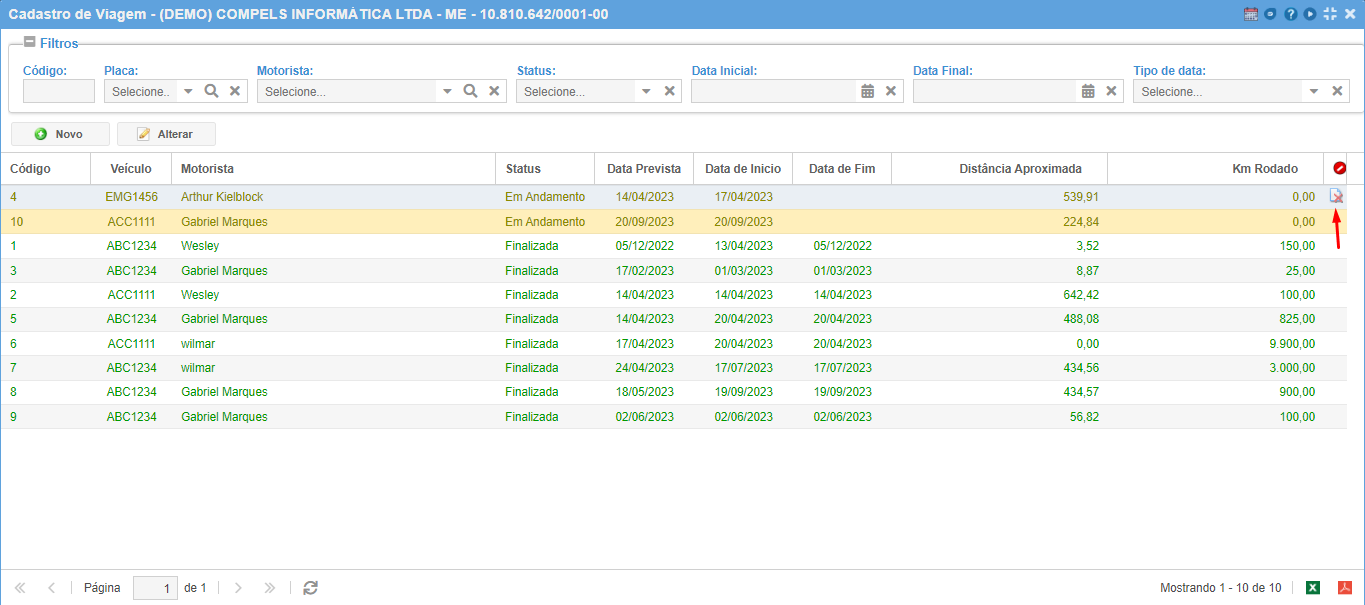Go to last page icon
Viewport: 1365px width, 605px height.
coord(269,588)
